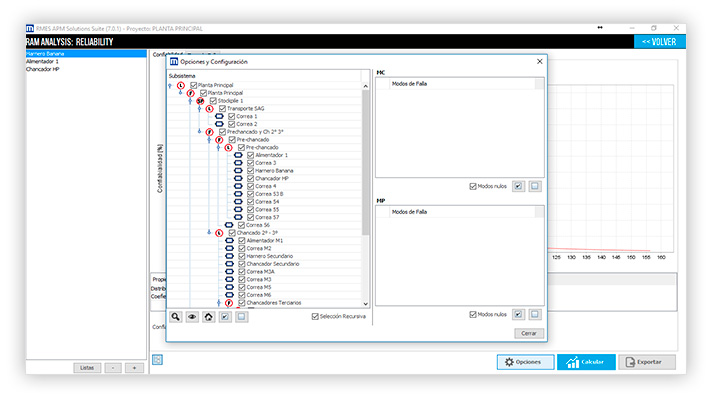The image size is (716, 399).
Task: Toggle the Modos nulos checkbox under MC
Action: click(x=473, y=186)
